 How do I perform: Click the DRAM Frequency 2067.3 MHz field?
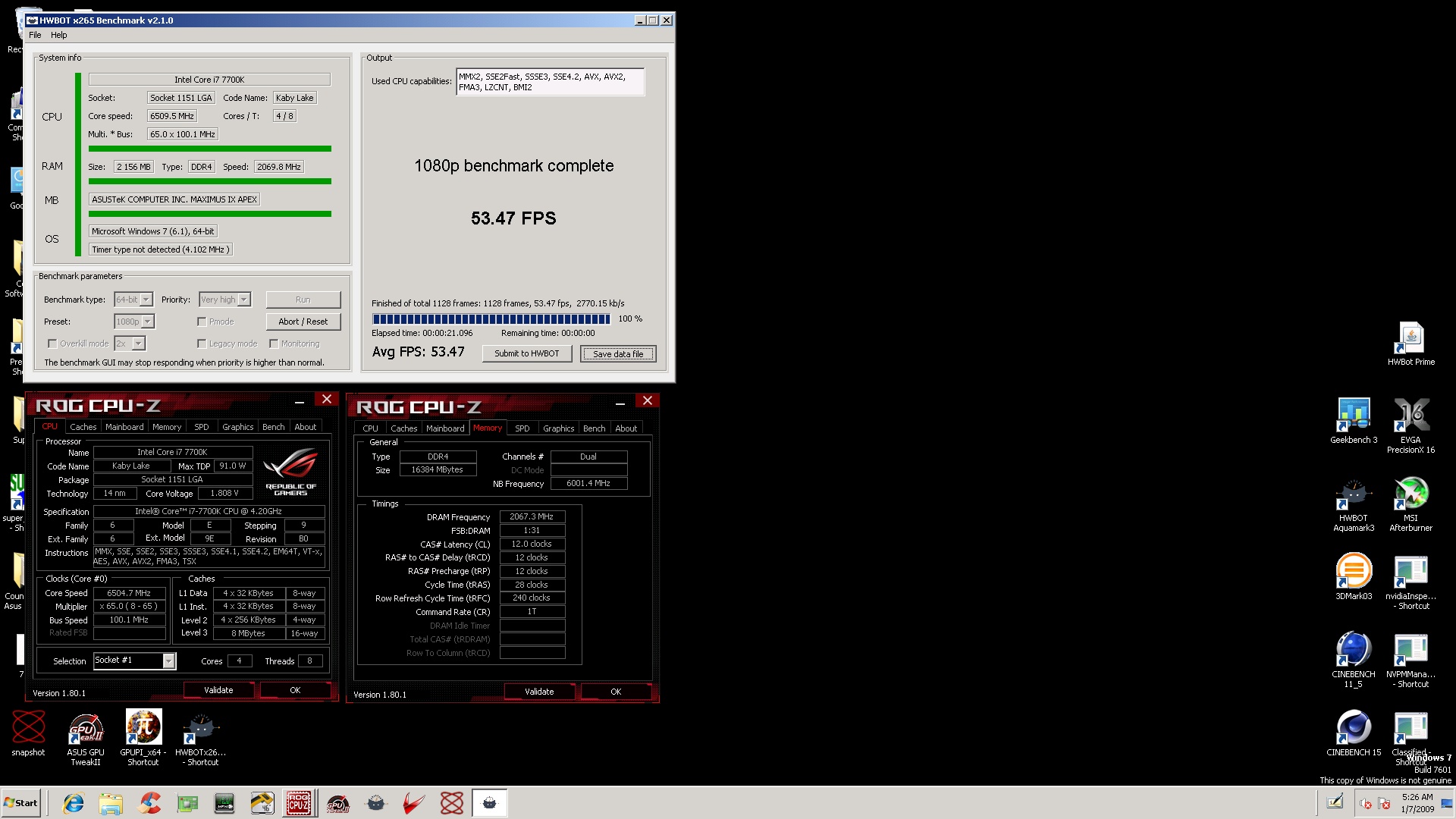(532, 516)
